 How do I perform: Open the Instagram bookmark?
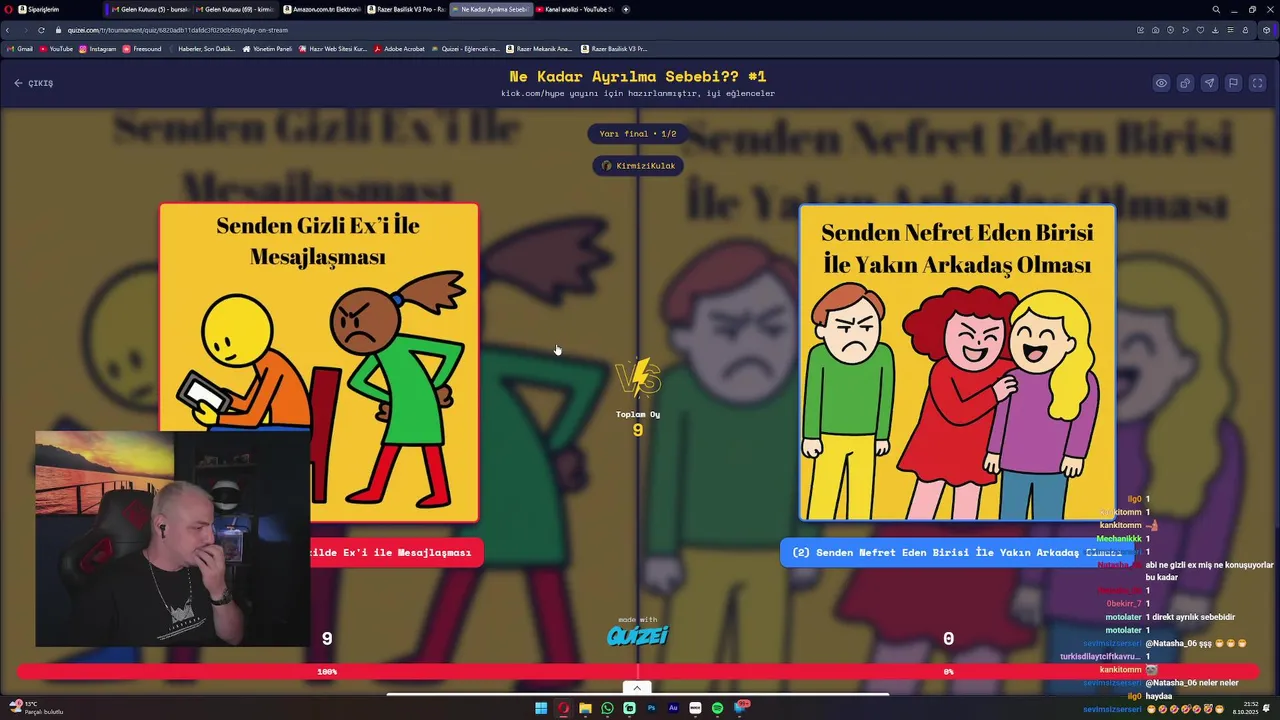(97, 48)
